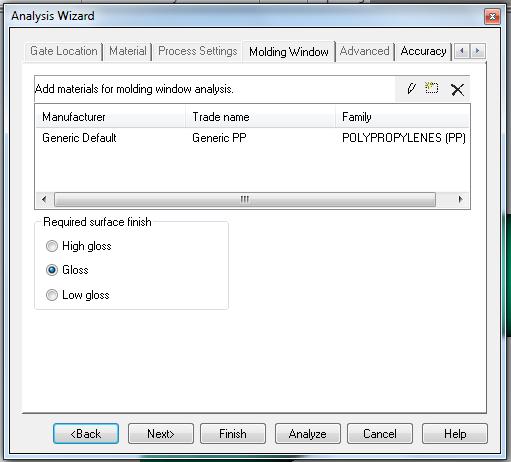Select the Gloss surface finish option
Screen dimensions: 511x462
(x=52, y=270)
